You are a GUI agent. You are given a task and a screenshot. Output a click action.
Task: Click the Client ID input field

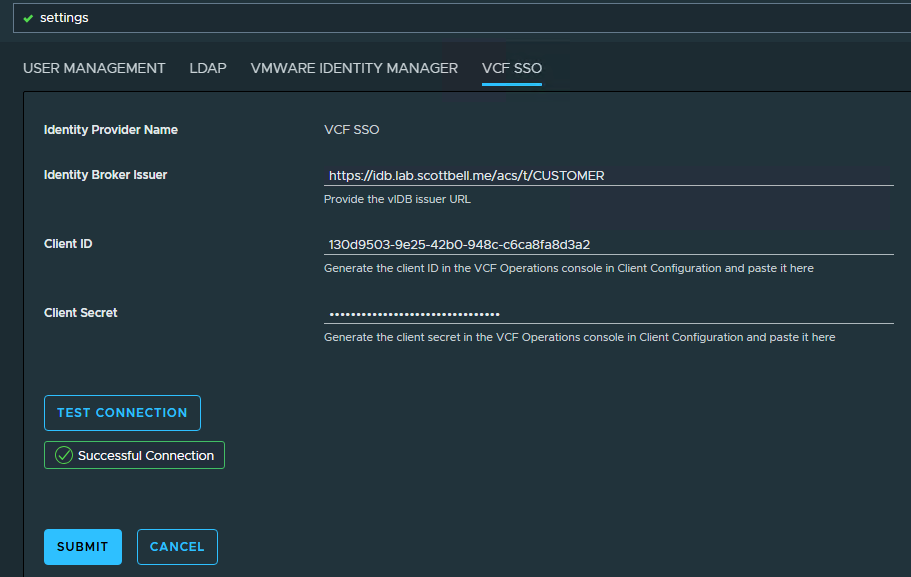pos(608,245)
